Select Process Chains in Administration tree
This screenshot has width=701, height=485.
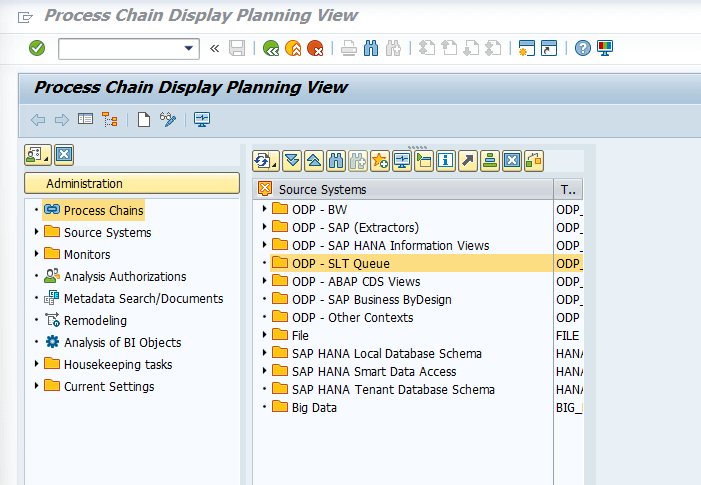(103, 210)
